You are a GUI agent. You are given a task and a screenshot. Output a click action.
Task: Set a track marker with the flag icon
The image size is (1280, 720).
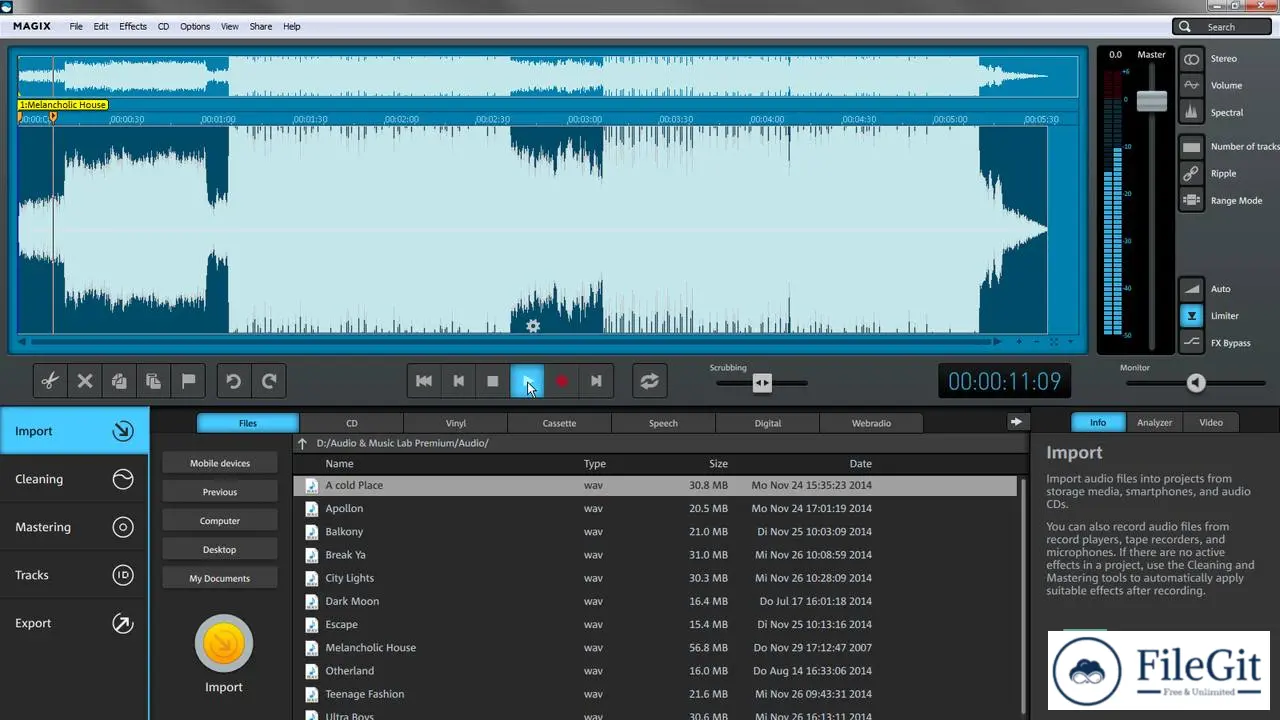[x=188, y=381]
